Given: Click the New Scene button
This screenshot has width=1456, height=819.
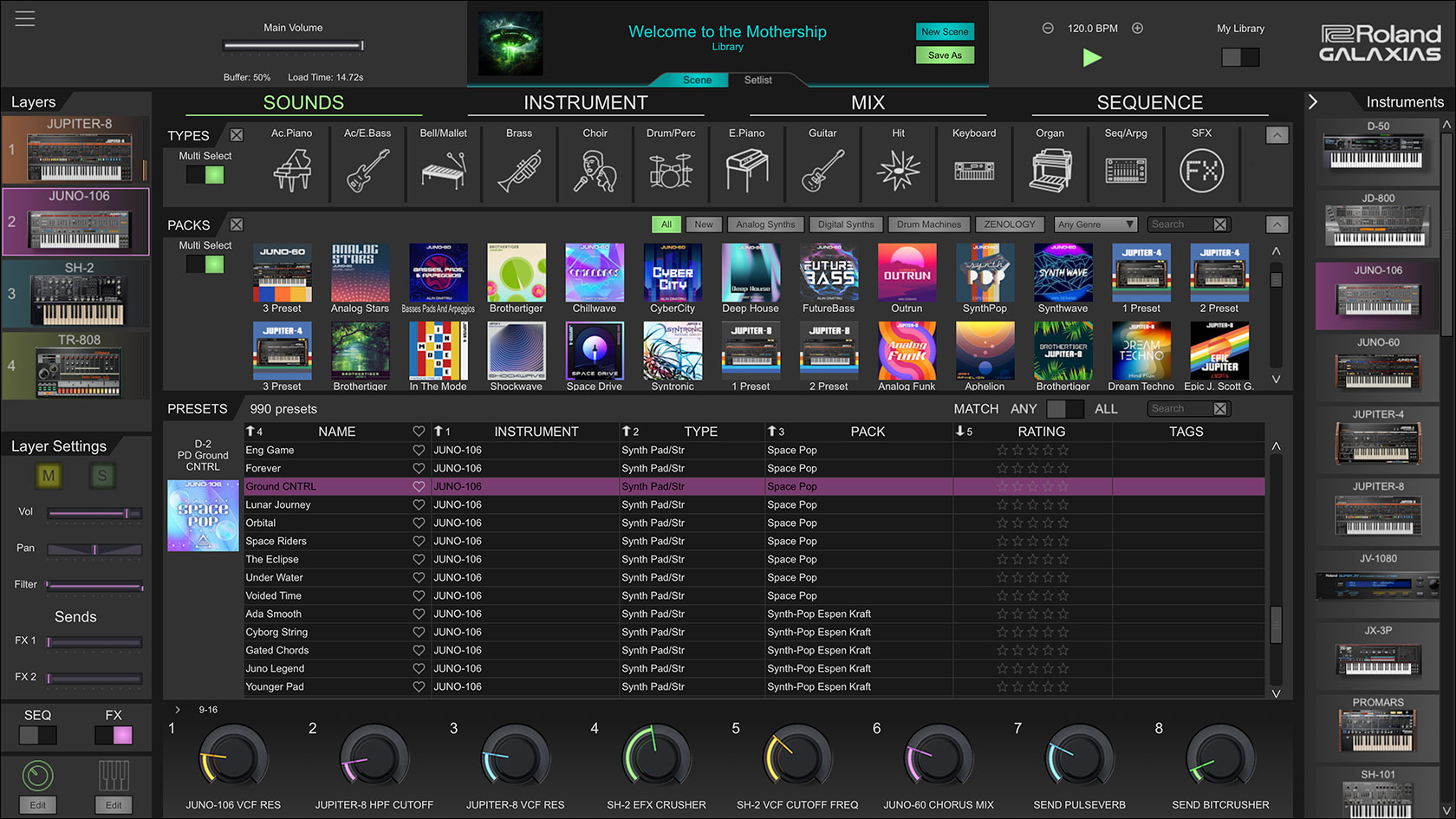Looking at the screenshot, I should [945, 32].
